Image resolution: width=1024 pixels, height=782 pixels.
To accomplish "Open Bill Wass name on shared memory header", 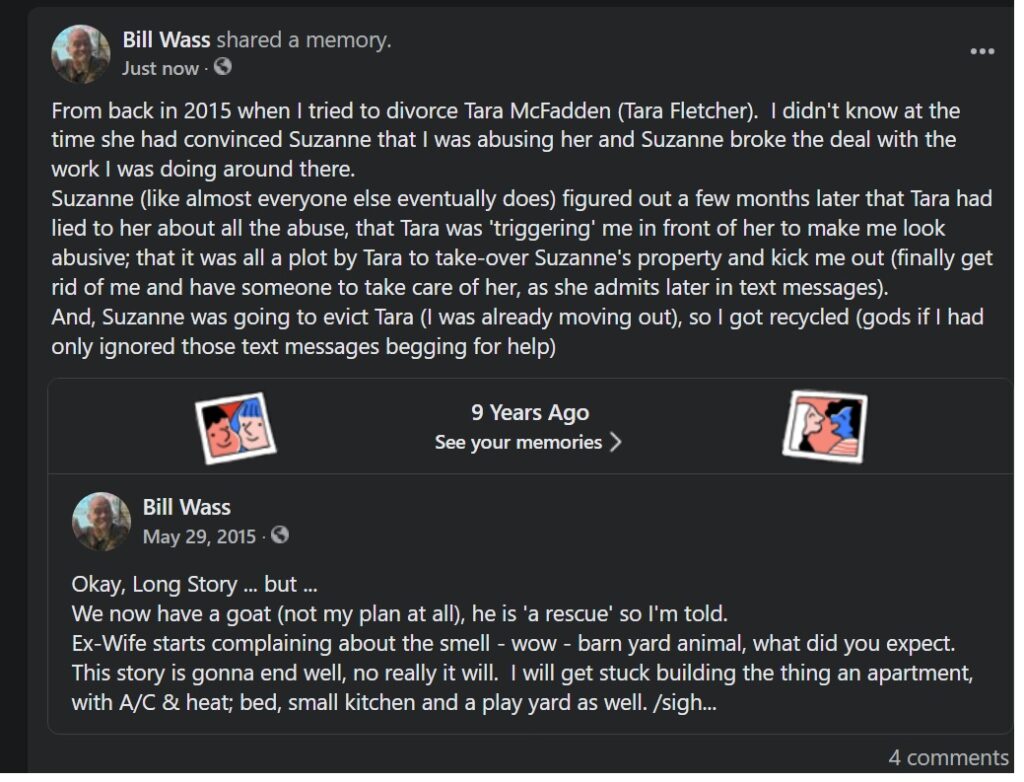I will tap(167, 40).
